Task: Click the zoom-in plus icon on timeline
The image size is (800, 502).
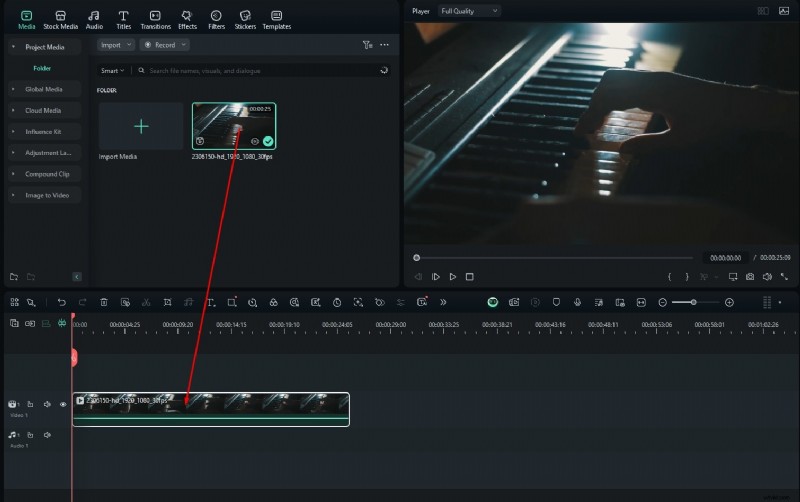Action: 729,302
